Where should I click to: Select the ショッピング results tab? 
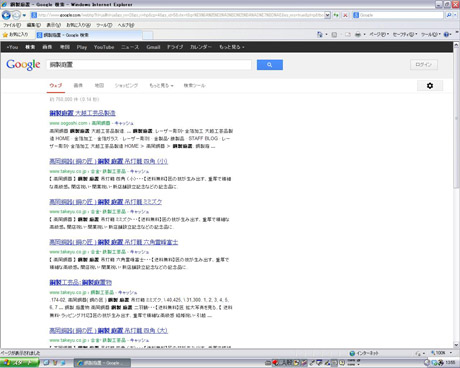click(x=126, y=85)
